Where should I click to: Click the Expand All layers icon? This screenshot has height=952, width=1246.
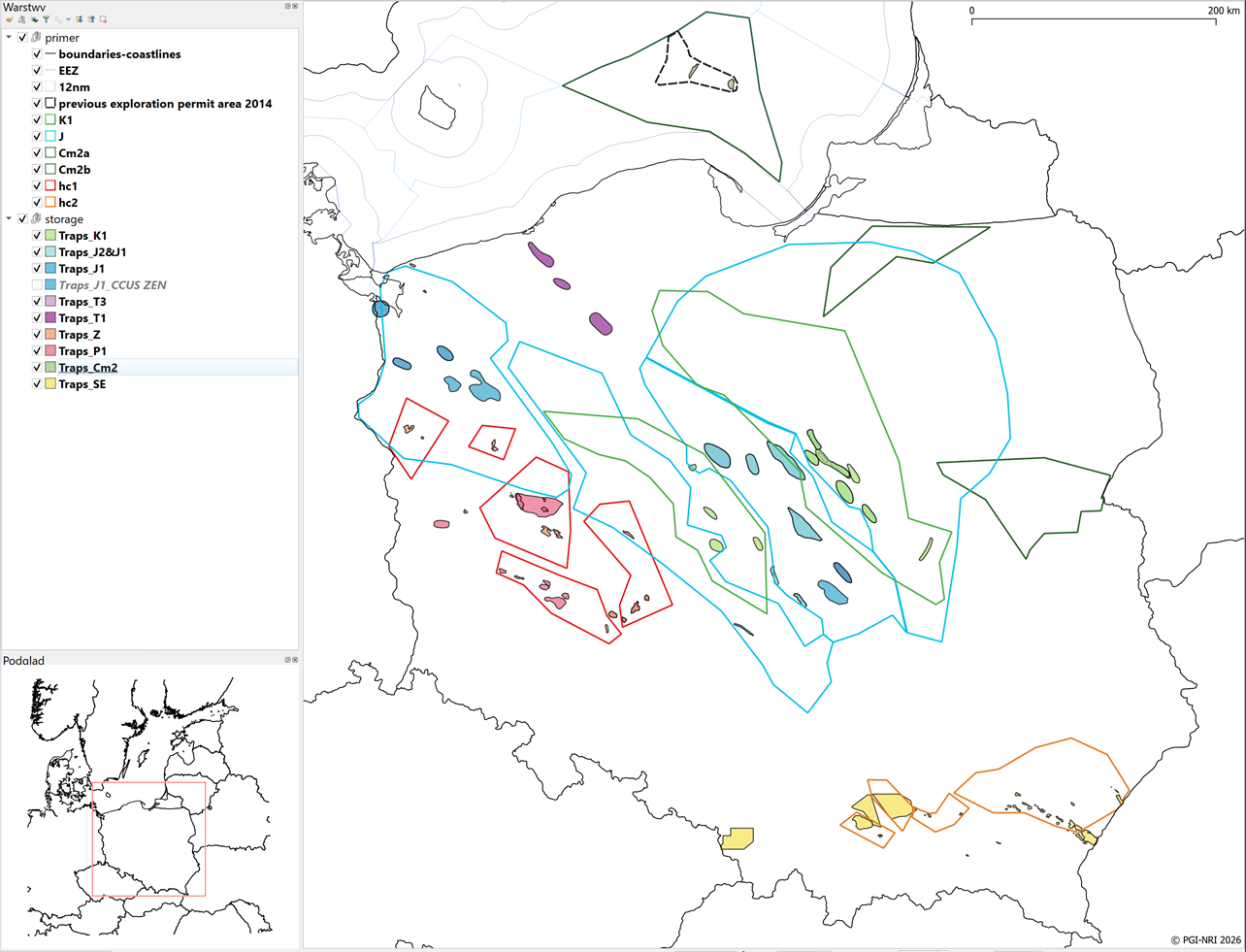pos(80,19)
